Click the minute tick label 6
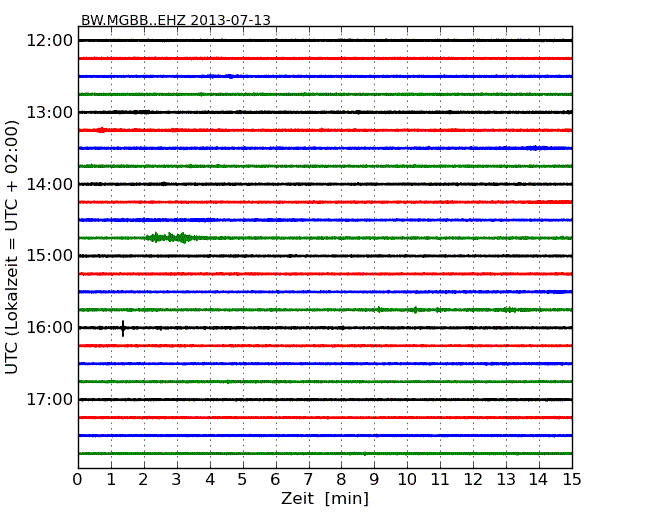Screen dimensions: 650x520 275,479
